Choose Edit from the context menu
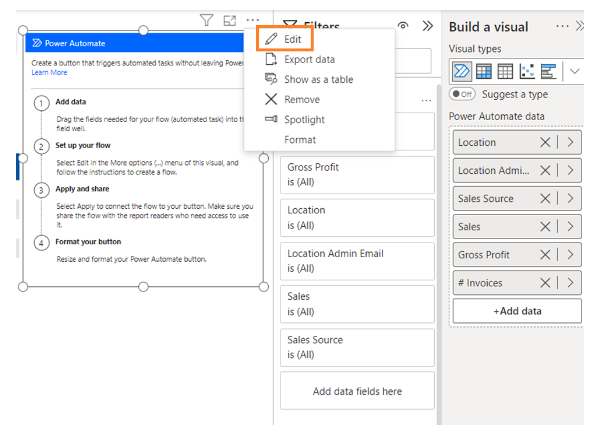596x440 pixels. (x=284, y=39)
